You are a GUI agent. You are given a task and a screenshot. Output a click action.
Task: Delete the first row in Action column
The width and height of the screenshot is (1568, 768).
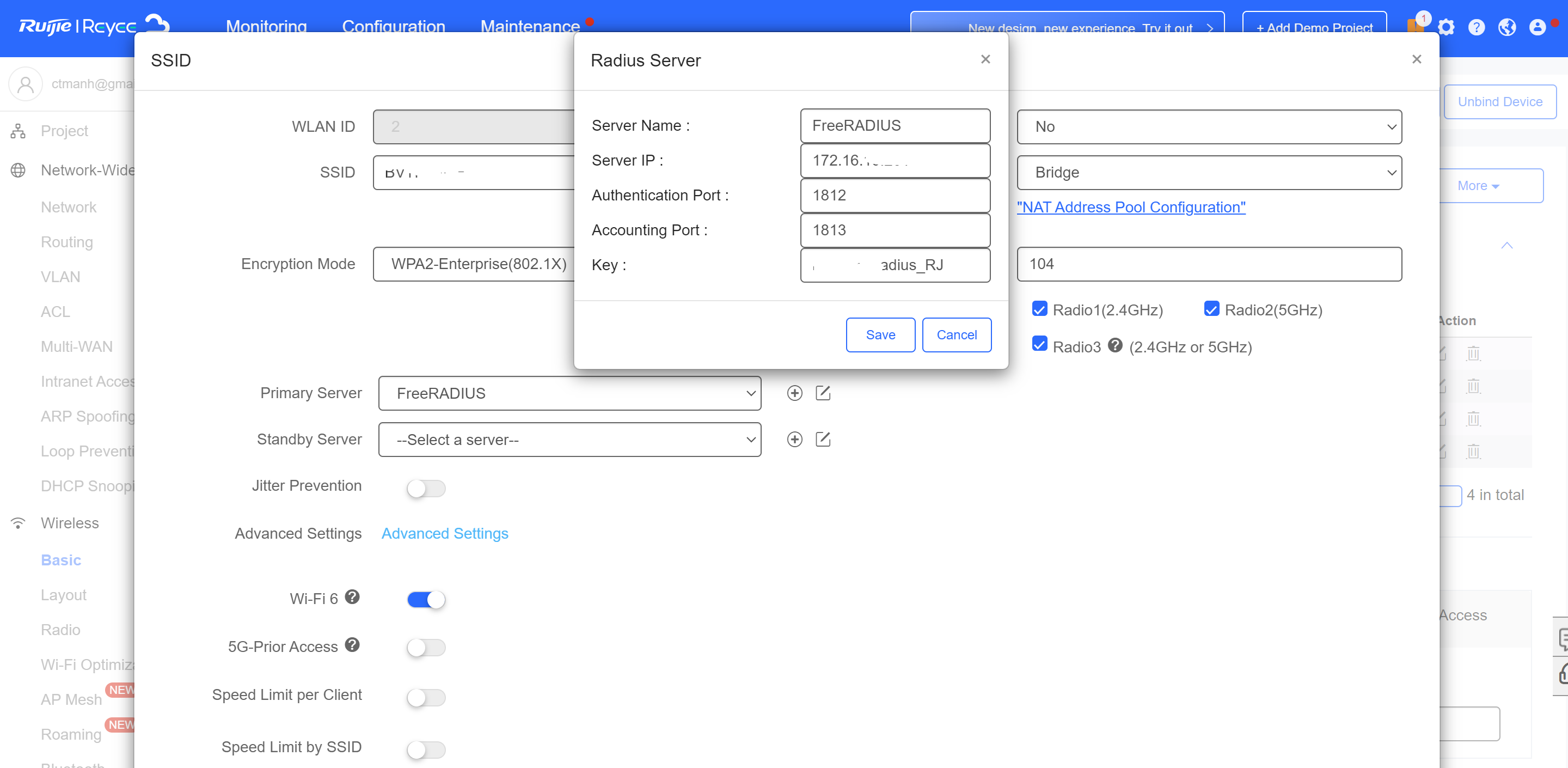point(1474,353)
